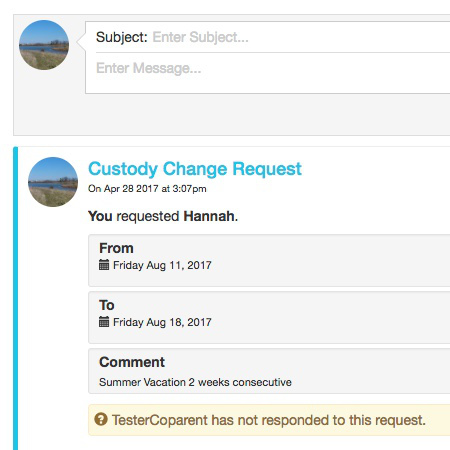Click question mark icon in response notice
This screenshot has height=450, width=450.
101,419
